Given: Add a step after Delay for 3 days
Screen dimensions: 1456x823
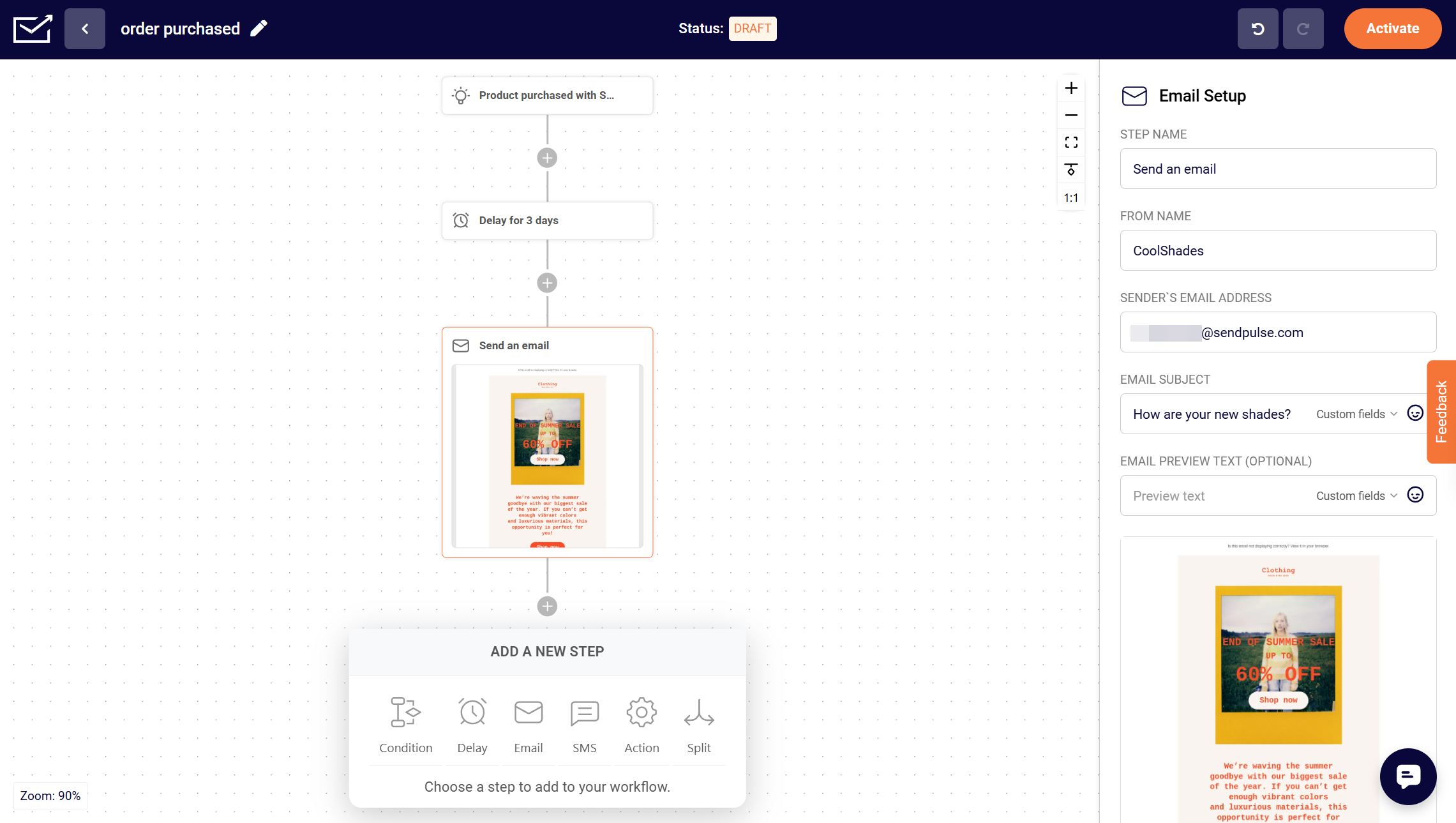Looking at the screenshot, I should click(547, 283).
